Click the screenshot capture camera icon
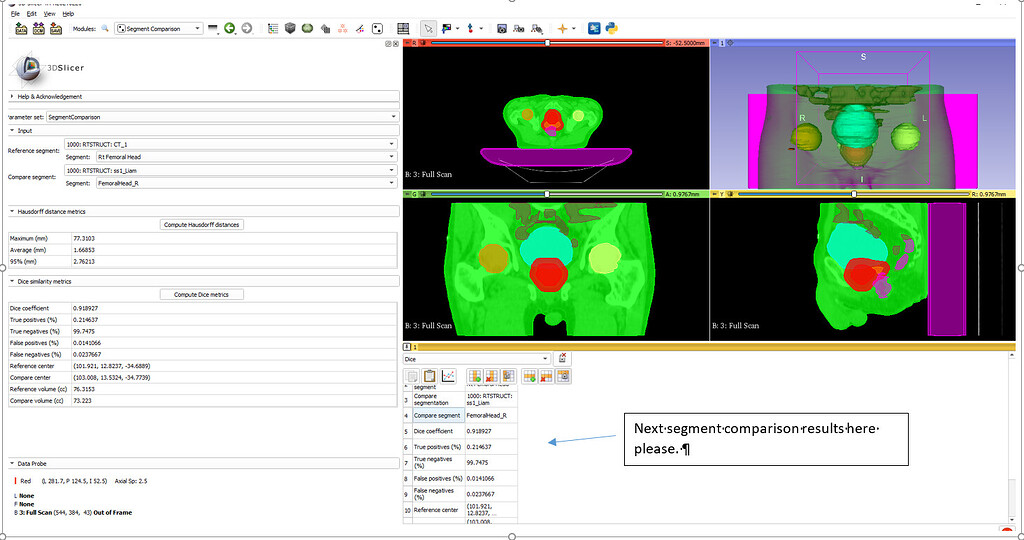 tap(502, 29)
